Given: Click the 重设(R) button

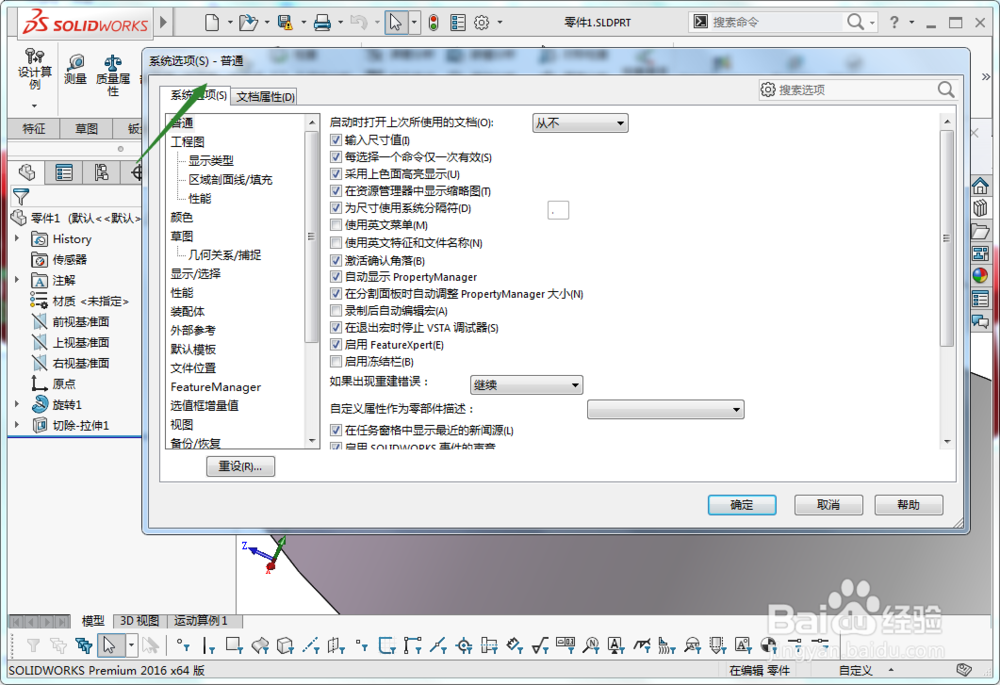Looking at the screenshot, I should (x=239, y=466).
